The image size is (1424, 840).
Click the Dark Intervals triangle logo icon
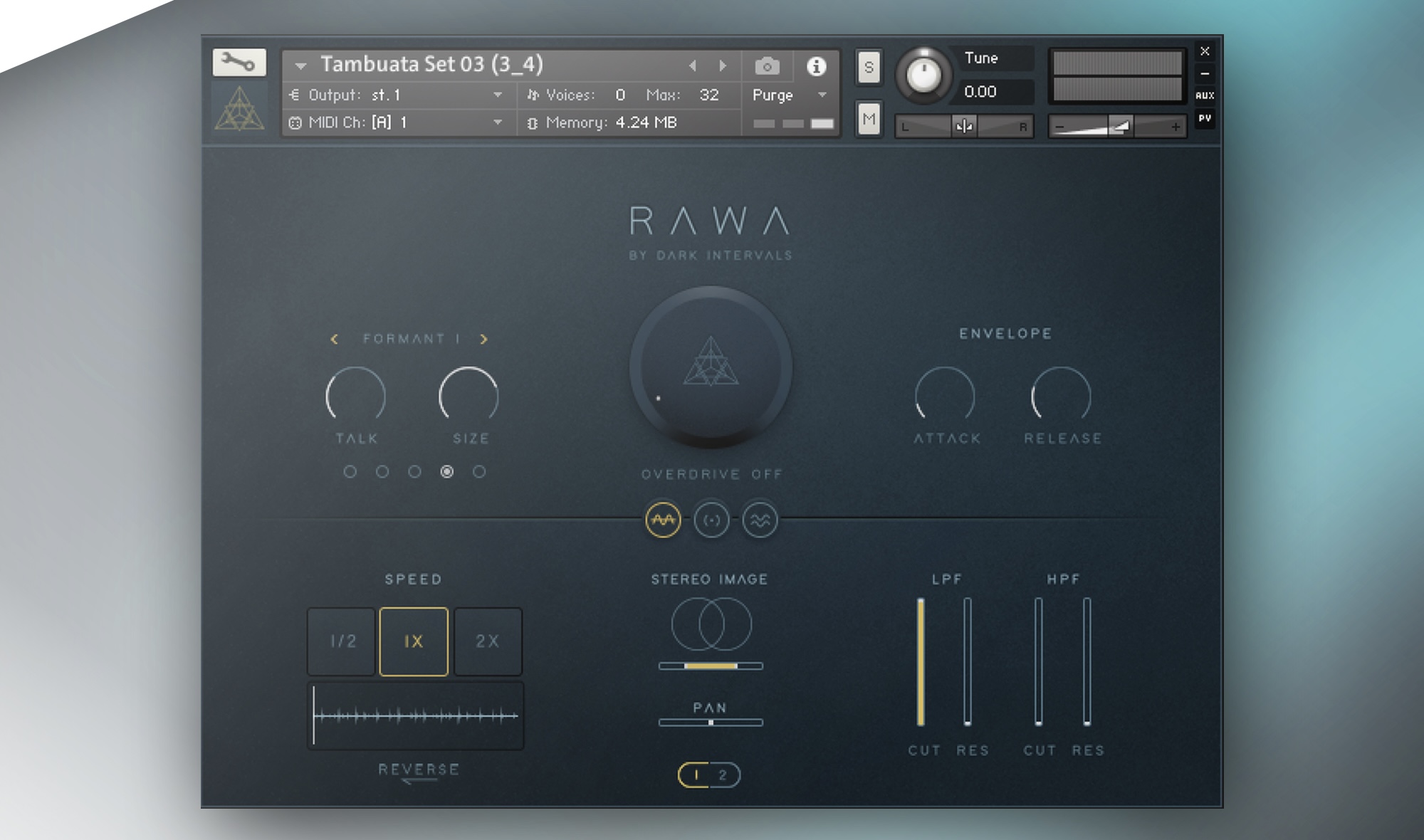239,109
